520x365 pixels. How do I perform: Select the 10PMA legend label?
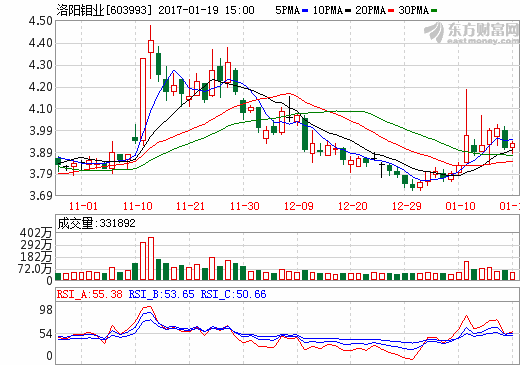[328, 10]
